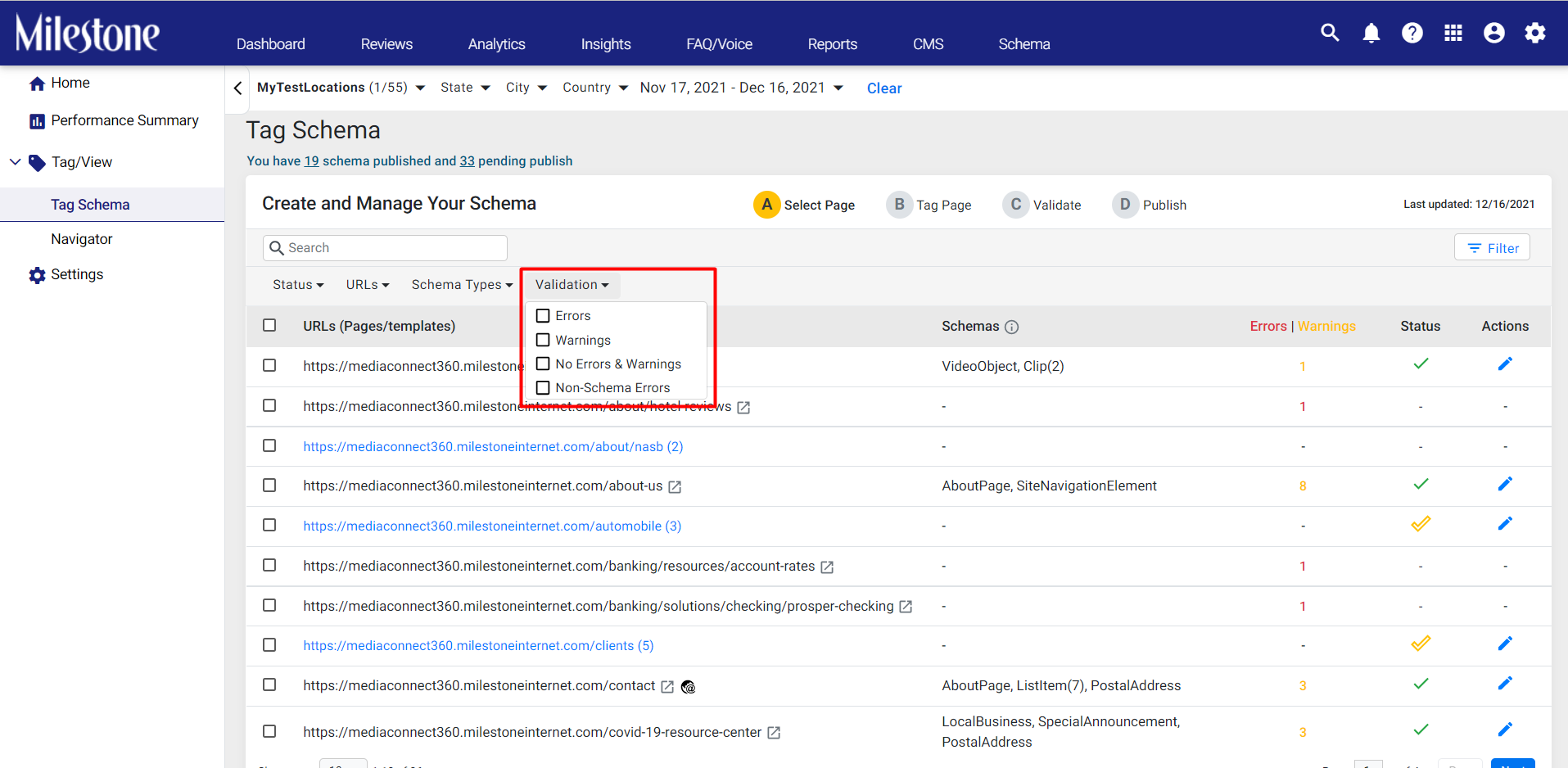Edit schema for the automobile (3) row
1568x768 pixels.
coord(1505,523)
